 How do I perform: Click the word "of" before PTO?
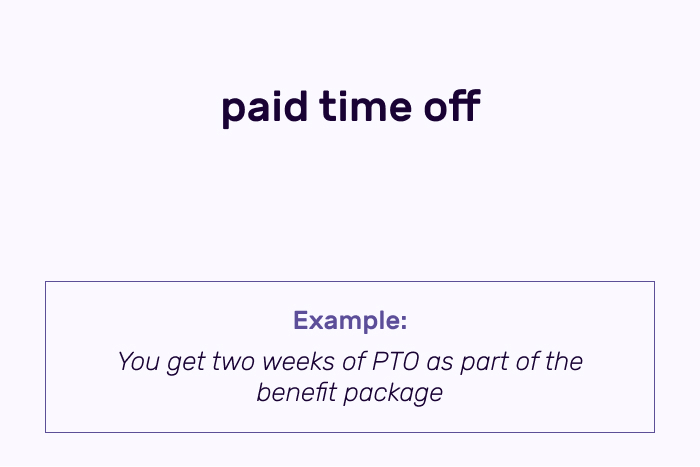[x=354, y=361]
